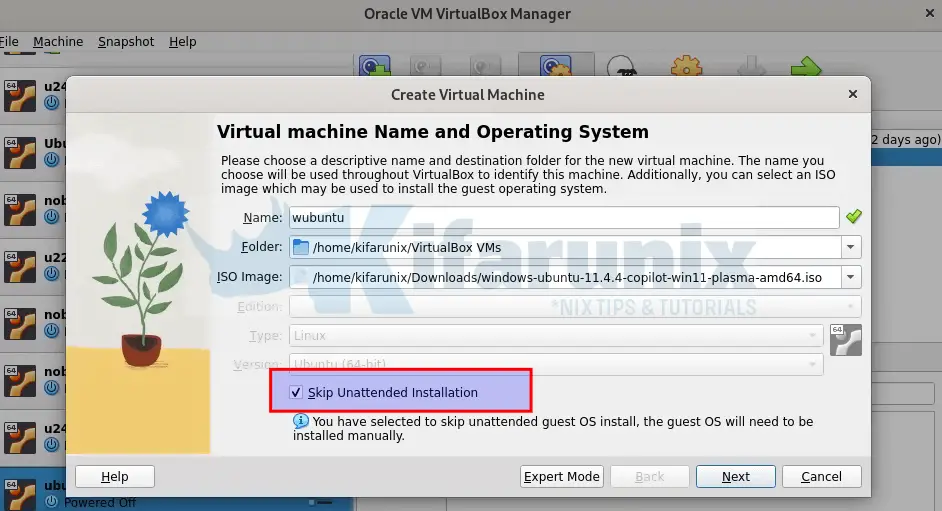Click the greyed-out Type dropdown showing Linux
942x511 pixels.
[556, 336]
